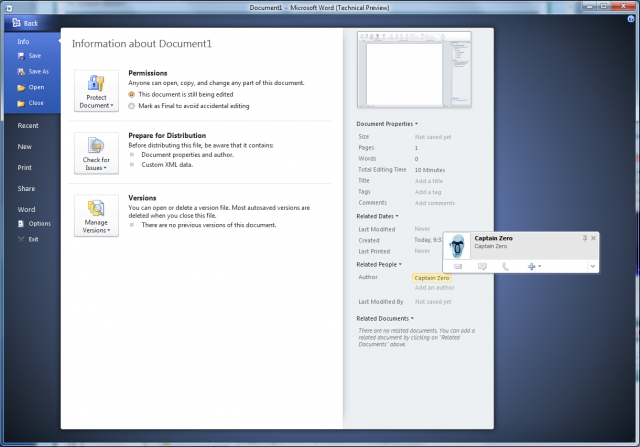
Task: Click the 'Not saved yet' size value
Action: (x=433, y=137)
